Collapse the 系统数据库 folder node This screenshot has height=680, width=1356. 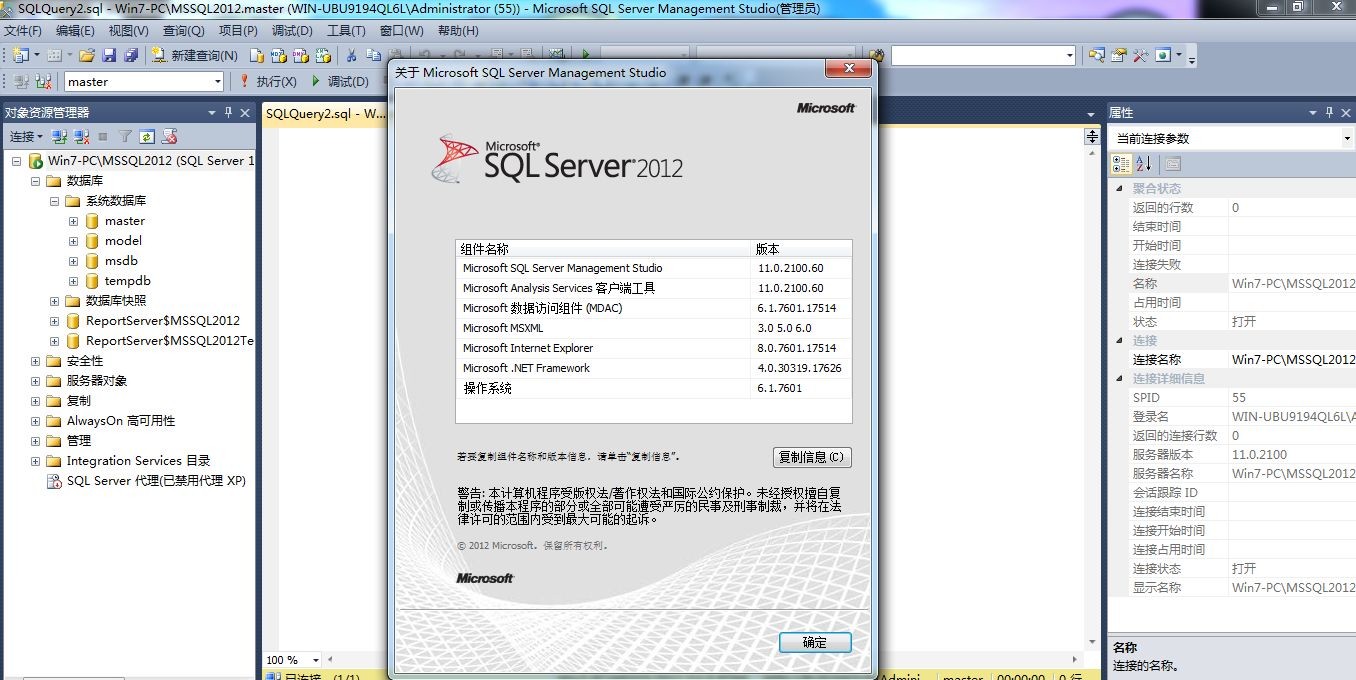[55, 201]
